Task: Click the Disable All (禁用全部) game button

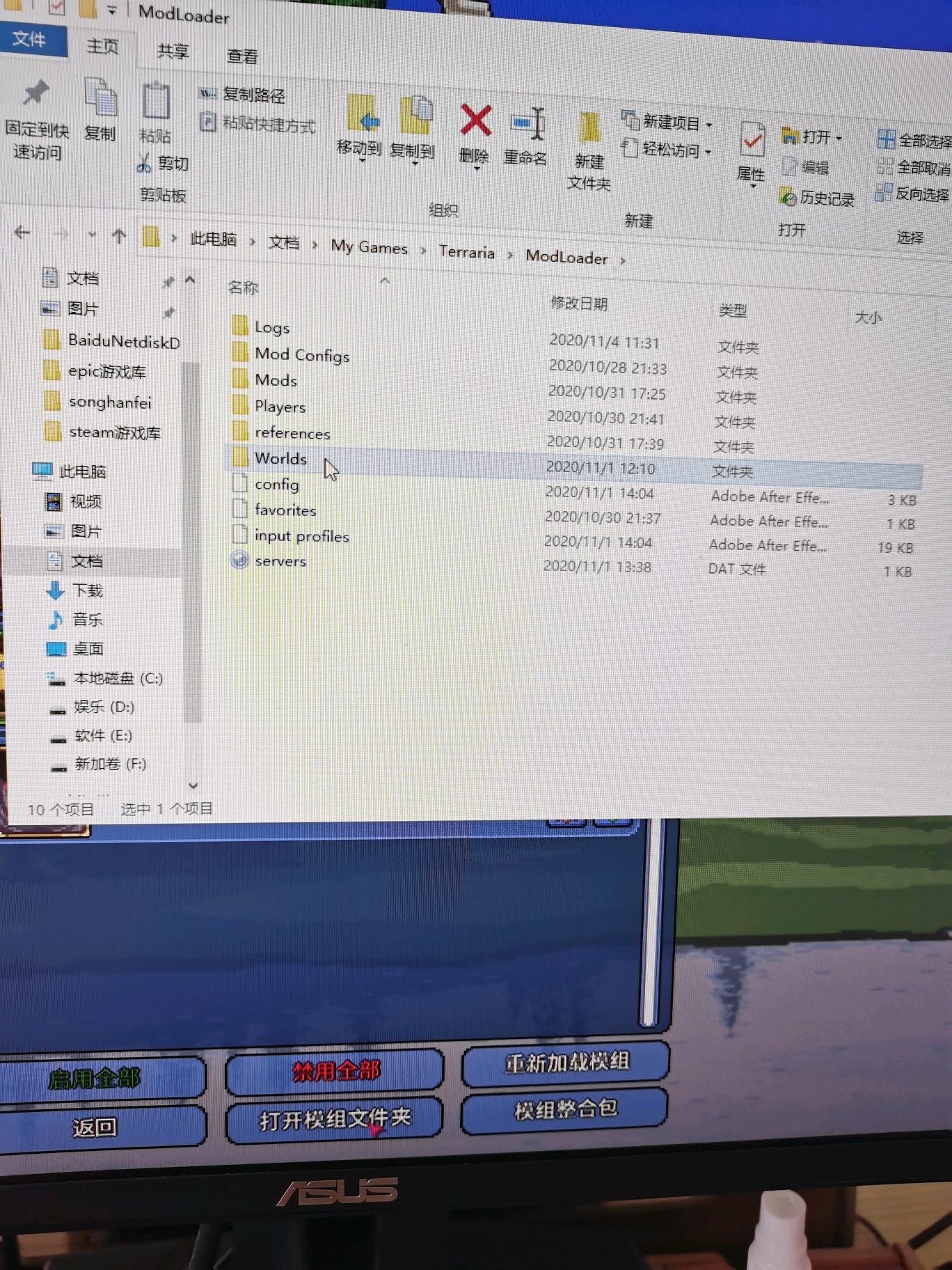Action: pyautogui.click(x=335, y=1071)
